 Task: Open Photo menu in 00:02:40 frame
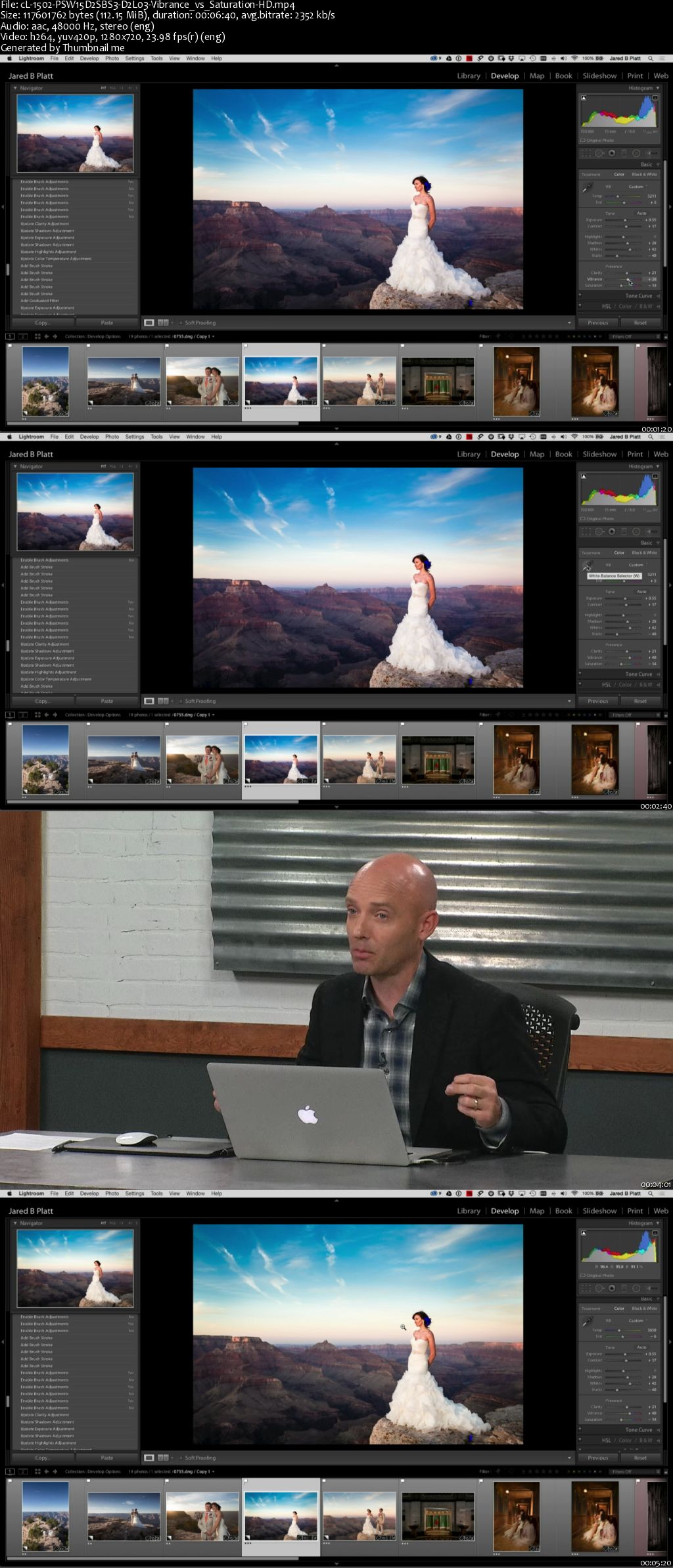coord(112,437)
